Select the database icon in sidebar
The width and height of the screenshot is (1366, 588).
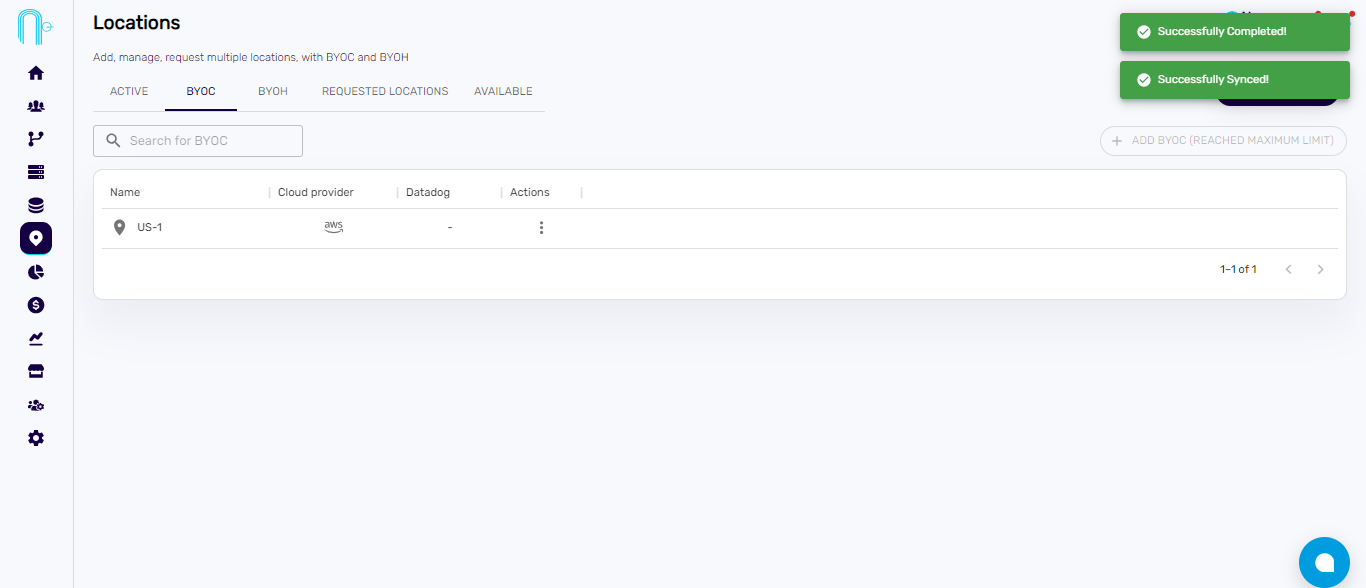[x=36, y=205]
